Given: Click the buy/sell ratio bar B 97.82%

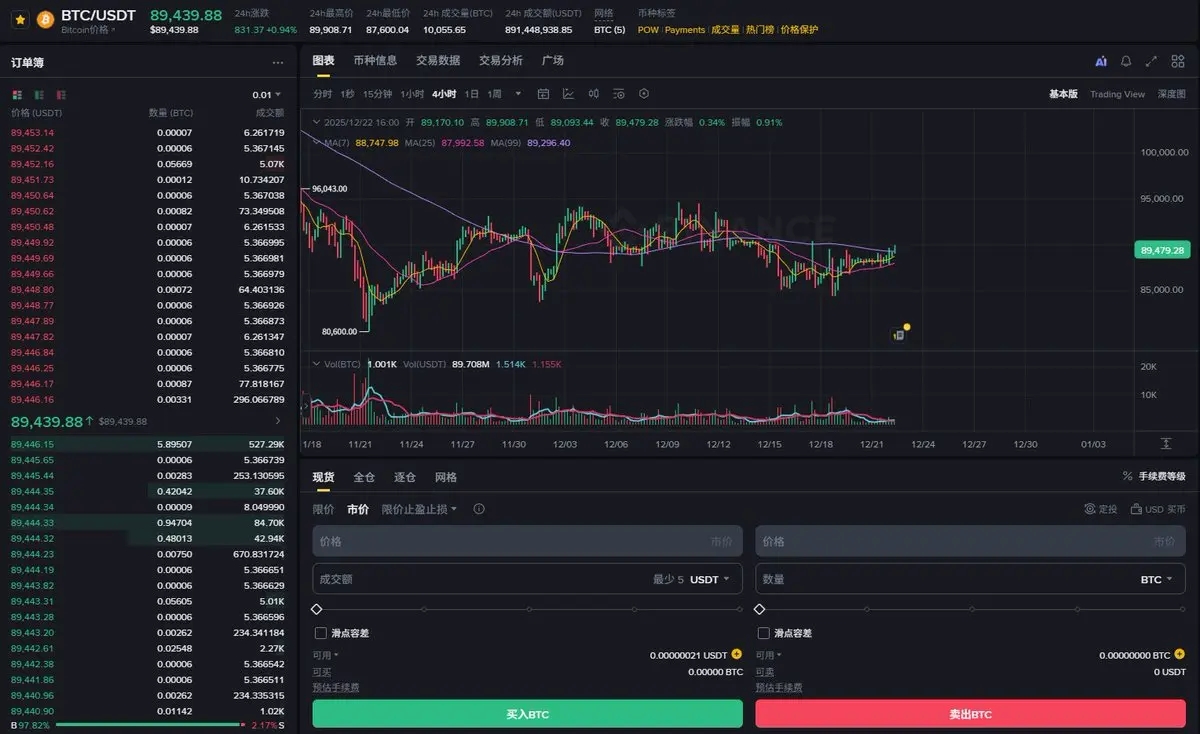Looking at the screenshot, I should (148, 725).
